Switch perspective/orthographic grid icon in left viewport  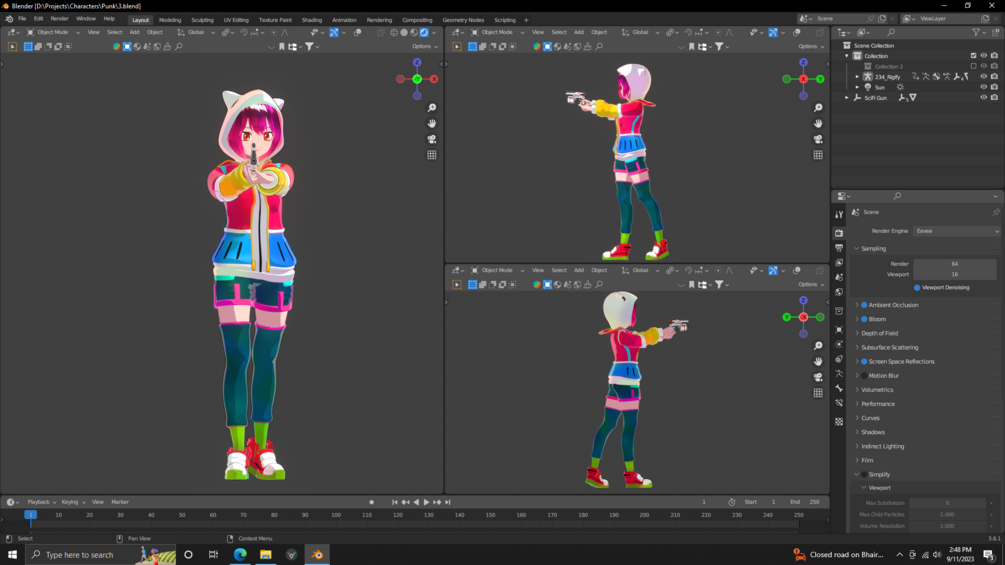click(x=432, y=155)
